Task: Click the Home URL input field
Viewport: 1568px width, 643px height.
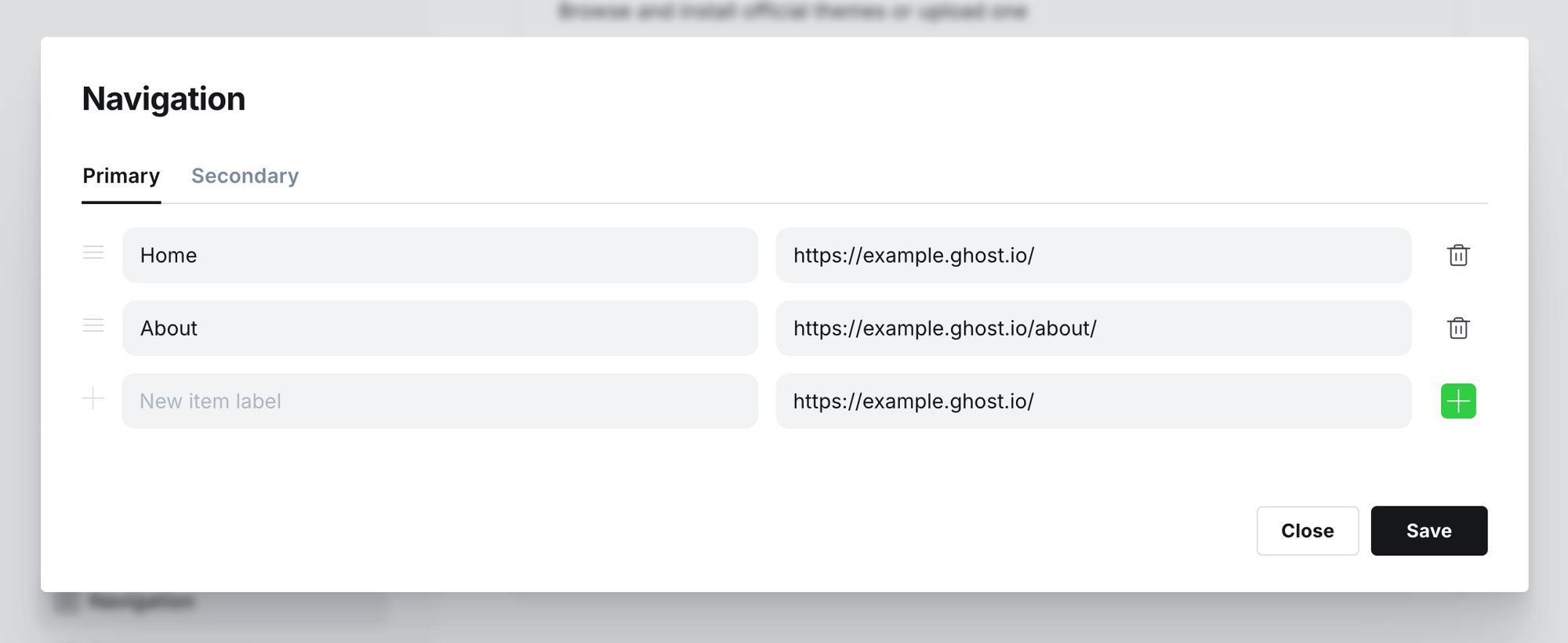Action: [1093, 256]
